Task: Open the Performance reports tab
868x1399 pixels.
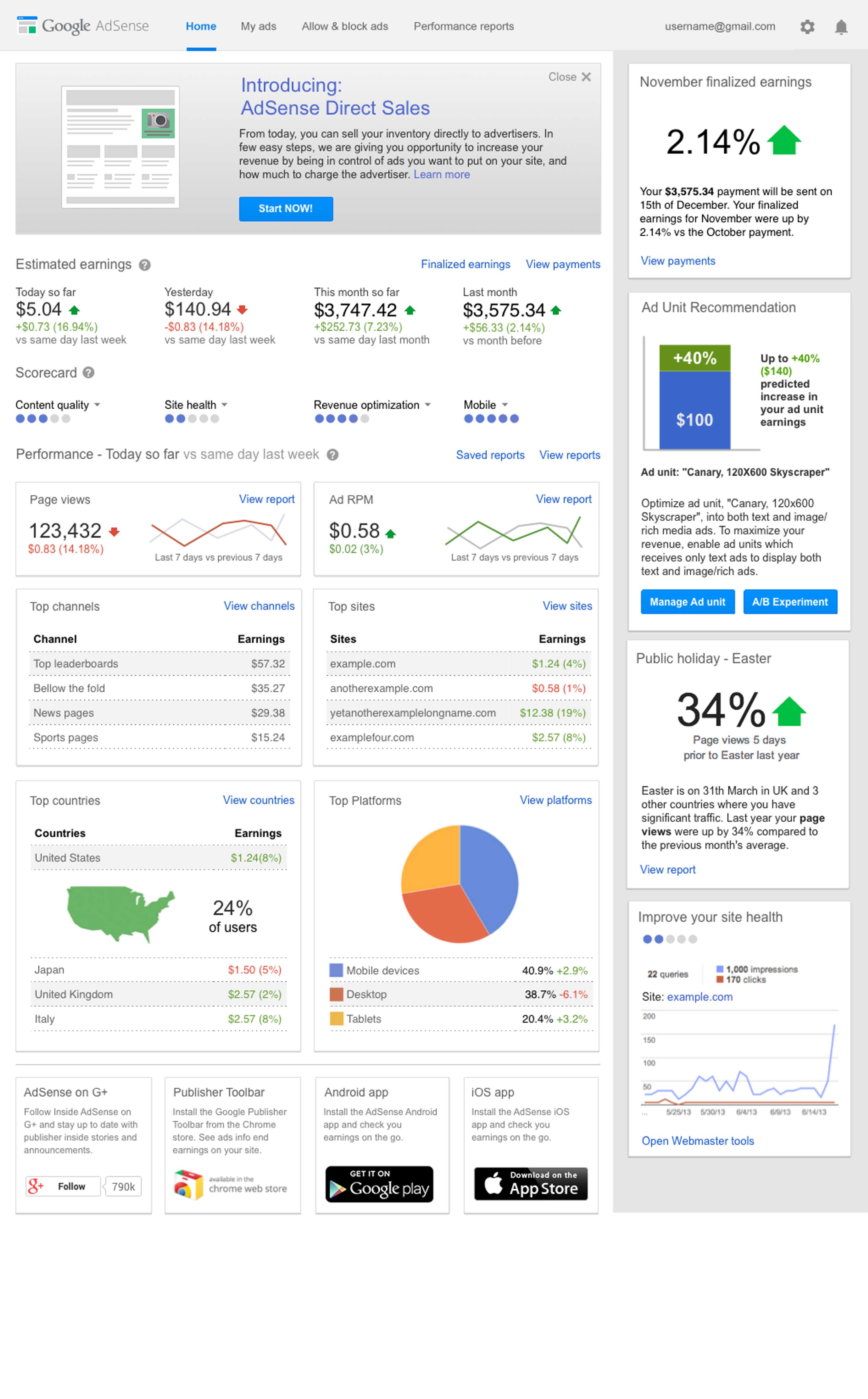Action: pos(464,26)
